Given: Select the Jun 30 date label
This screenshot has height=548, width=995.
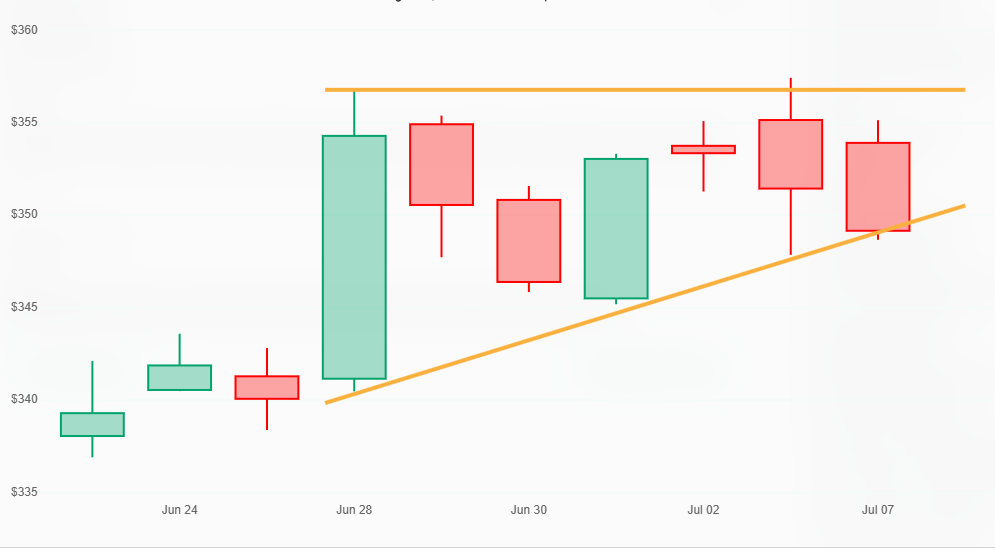Looking at the screenshot, I should pos(529,510).
